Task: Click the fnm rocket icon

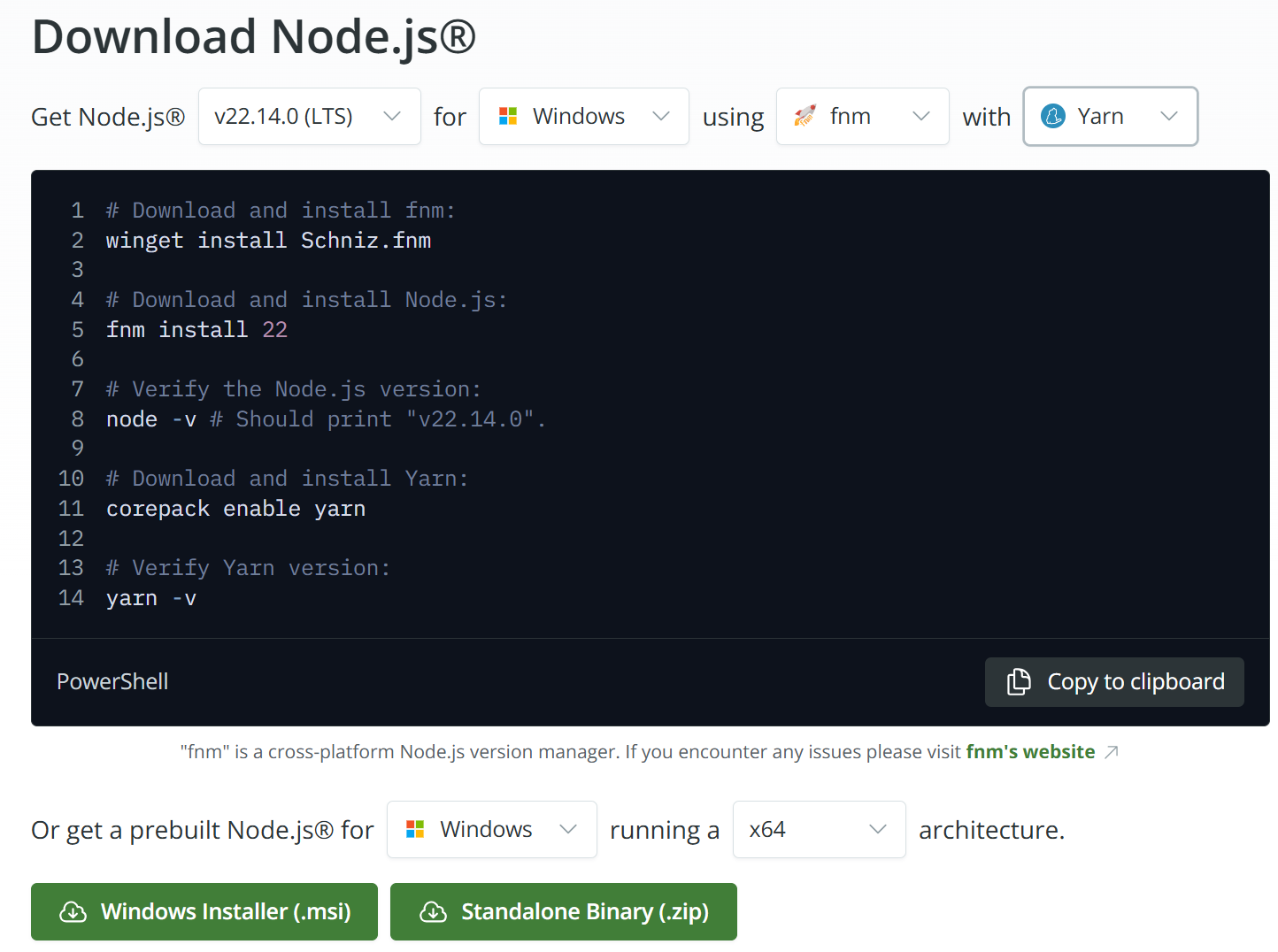Action: pos(805,116)
